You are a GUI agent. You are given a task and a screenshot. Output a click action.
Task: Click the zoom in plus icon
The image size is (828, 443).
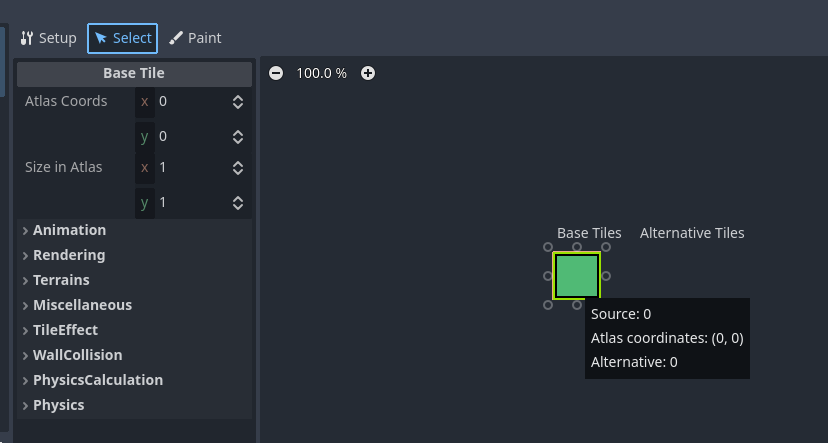point(368,73)
